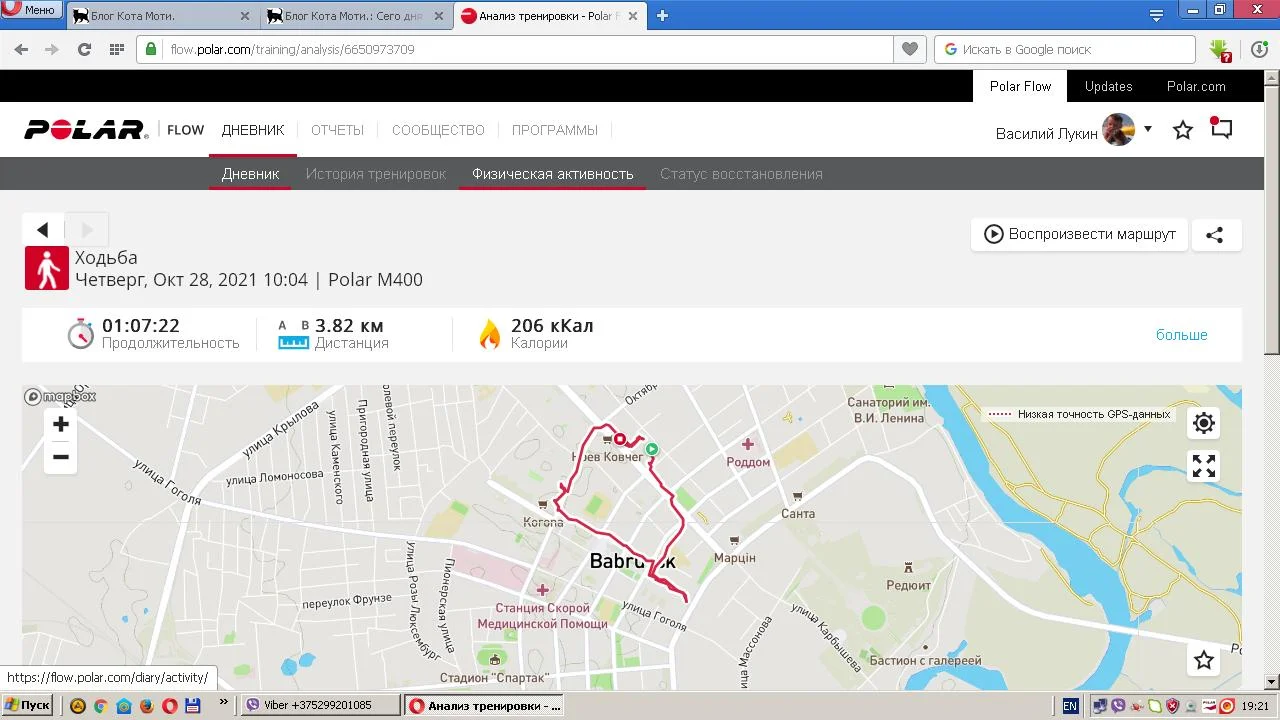Zoom out on the map
This screenshot has height=720, width=1280.
click(61, 457)
